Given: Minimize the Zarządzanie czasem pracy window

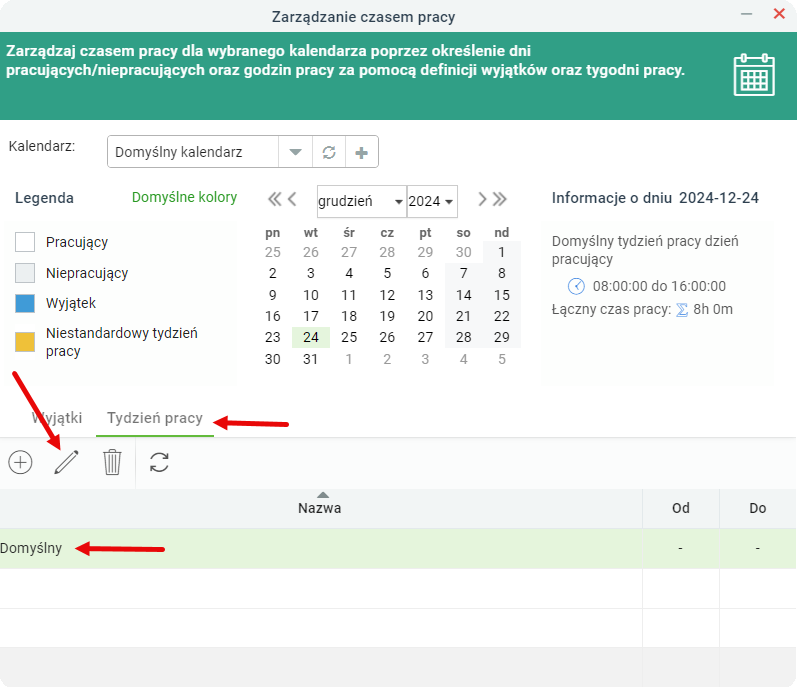Looking at the screenshot, I should tap(746, 14).
